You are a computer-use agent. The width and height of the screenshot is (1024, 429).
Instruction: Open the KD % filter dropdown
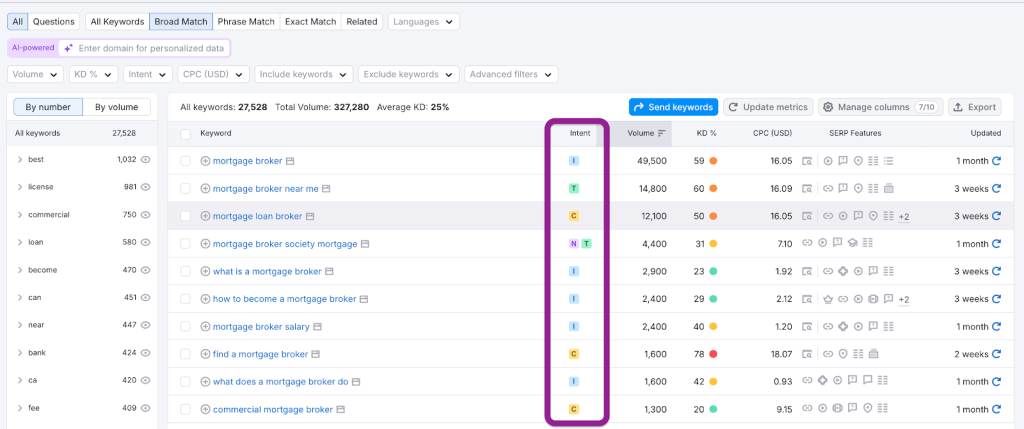tap(93, 74)
